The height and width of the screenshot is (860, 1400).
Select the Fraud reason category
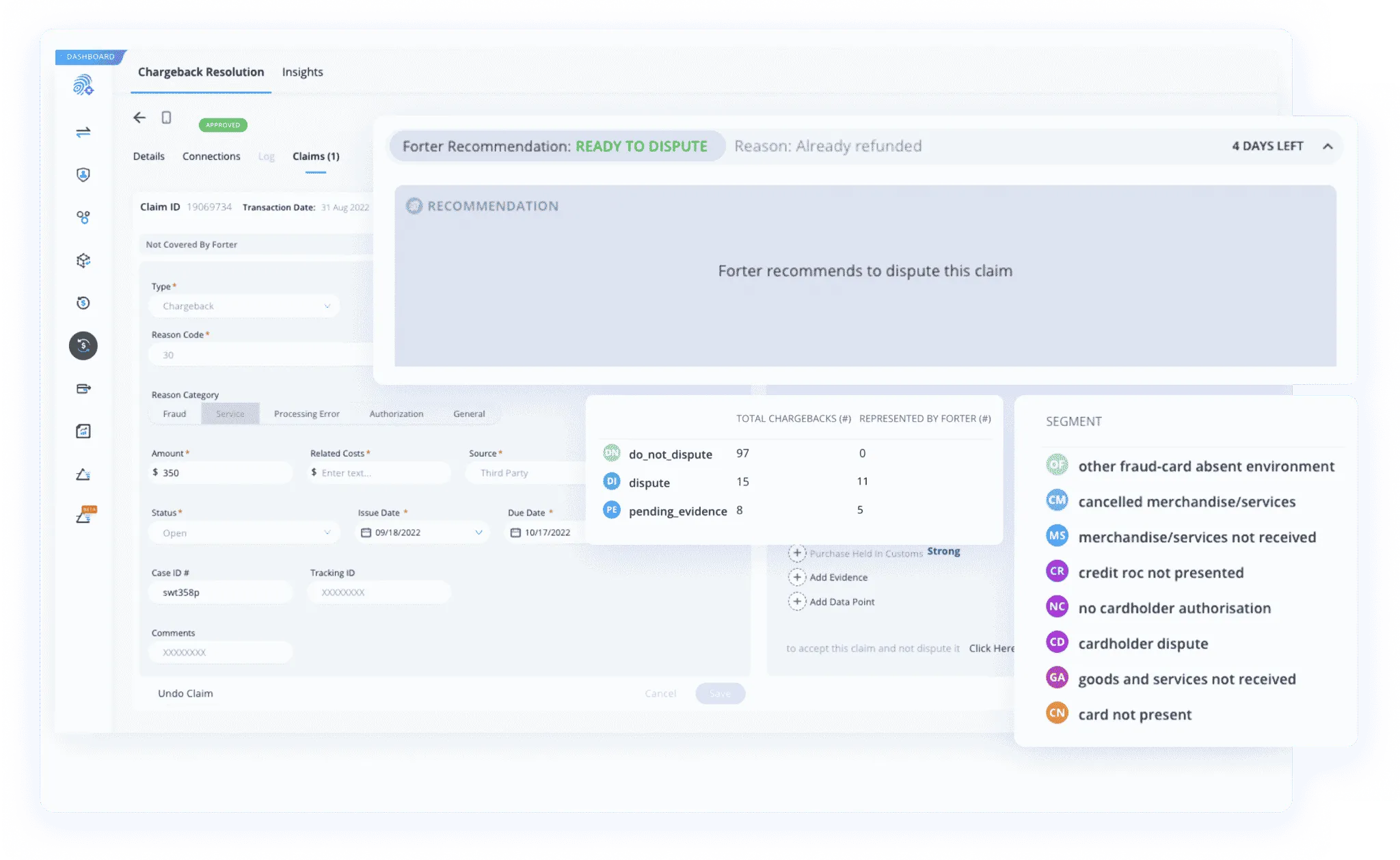[x=174, y=414]
